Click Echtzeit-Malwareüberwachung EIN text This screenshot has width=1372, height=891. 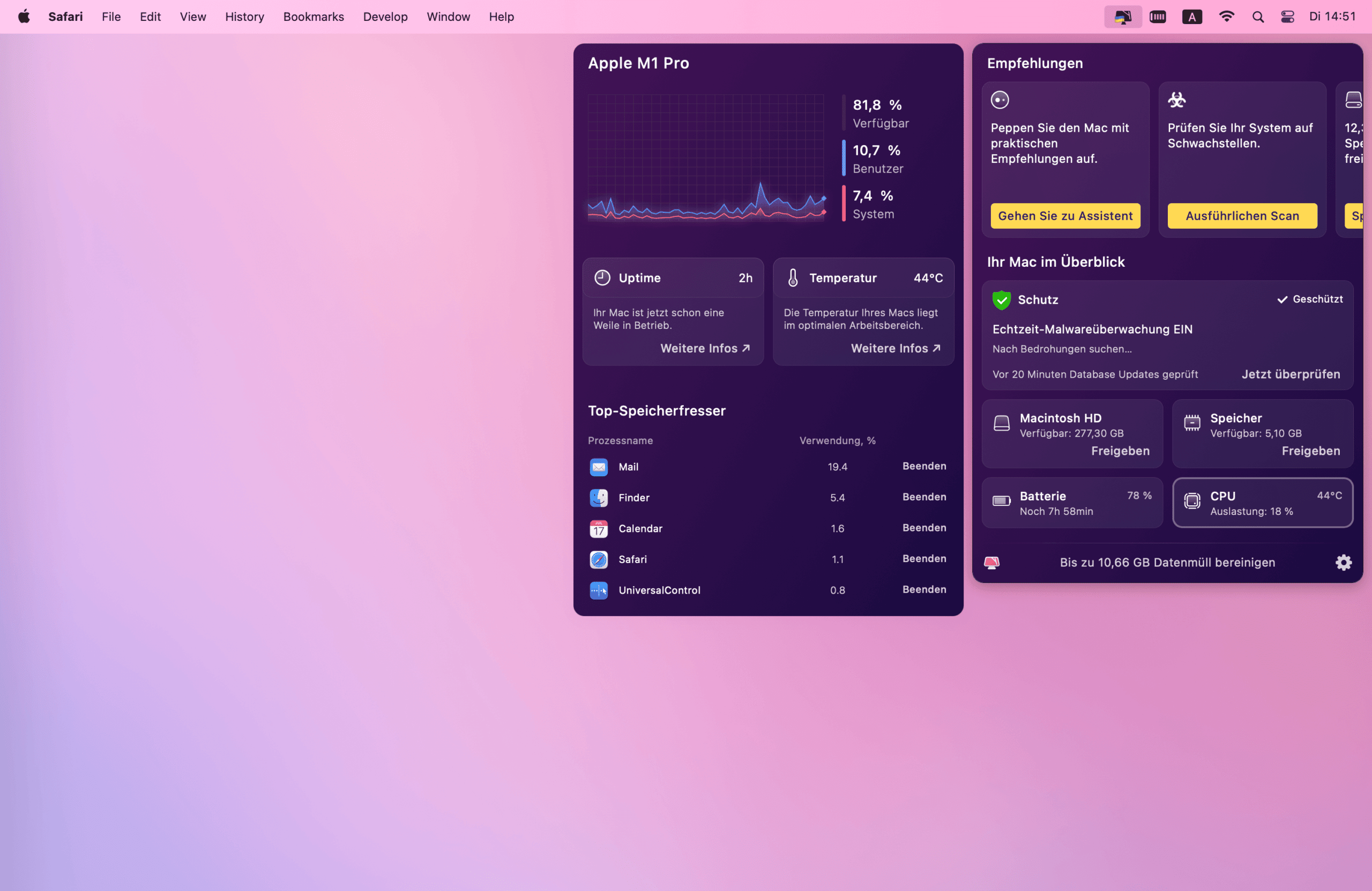(x=1092, y=329)
